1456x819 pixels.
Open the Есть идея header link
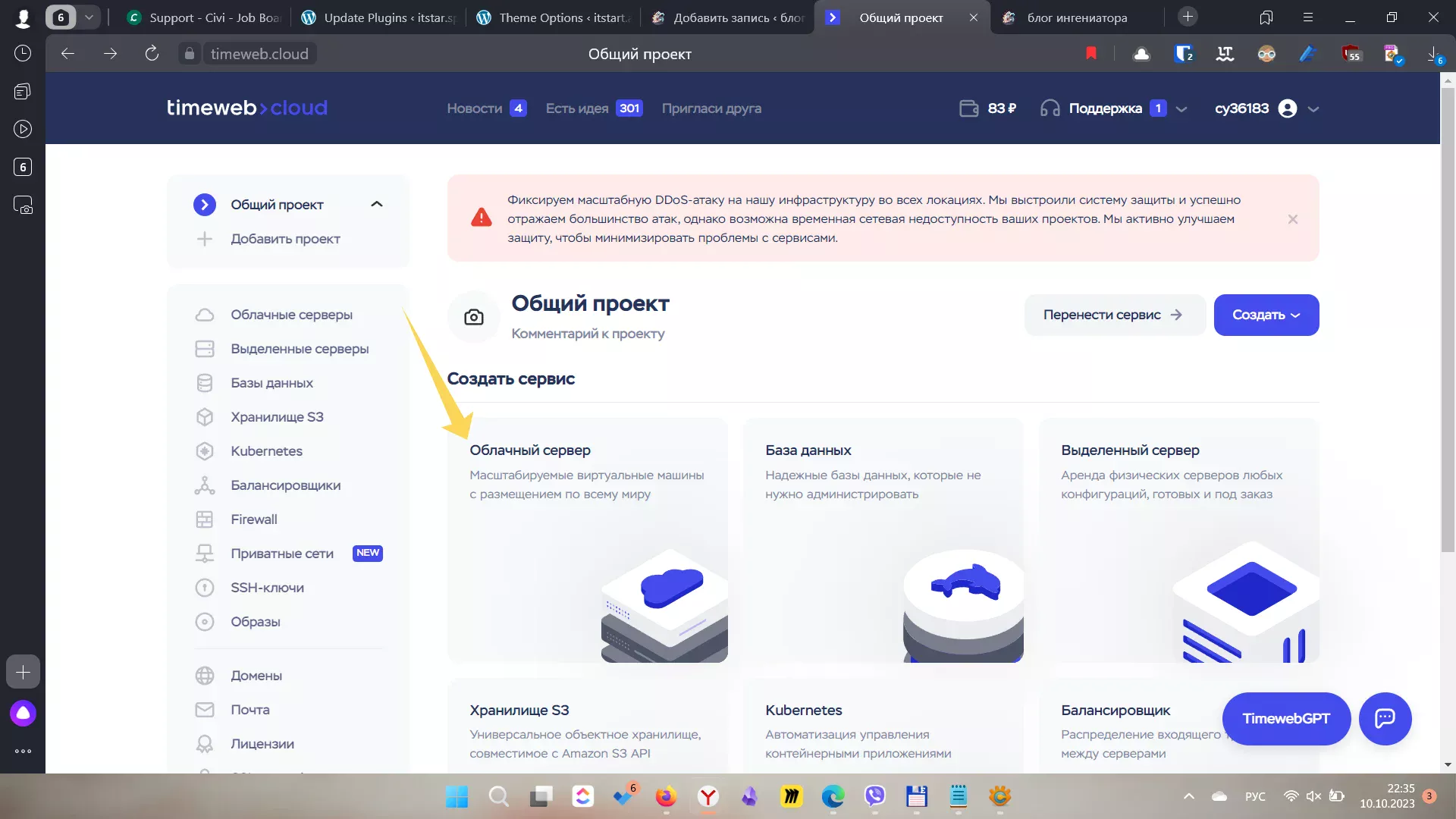[594, 108]
